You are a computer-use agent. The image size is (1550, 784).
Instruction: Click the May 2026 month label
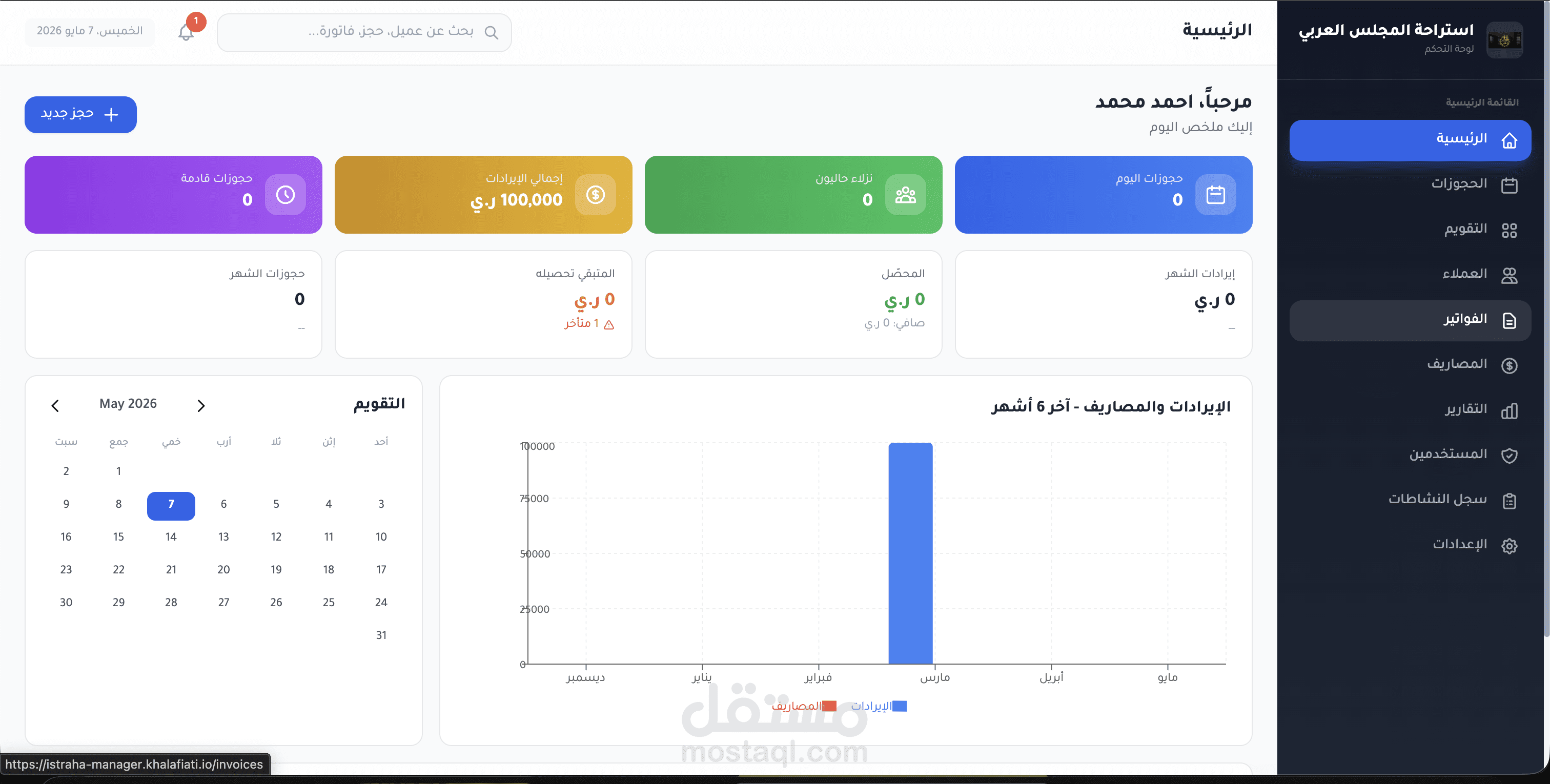pyautogui.click(x=128, y=404)
